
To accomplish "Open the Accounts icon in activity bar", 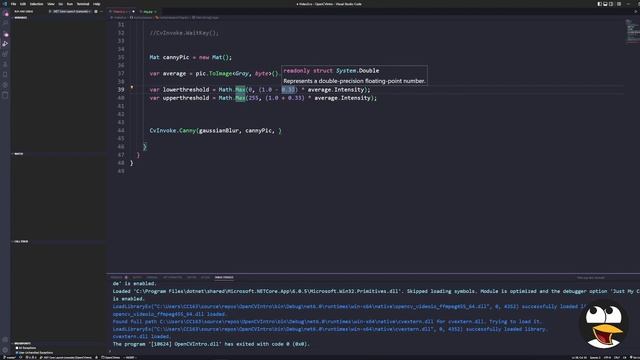I will point(5,340).
